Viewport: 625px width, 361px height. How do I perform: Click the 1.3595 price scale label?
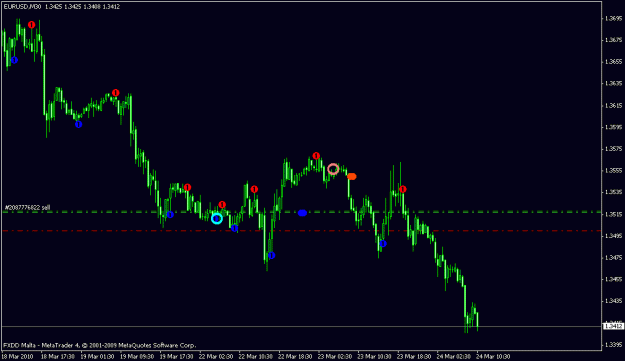(613, 128)
